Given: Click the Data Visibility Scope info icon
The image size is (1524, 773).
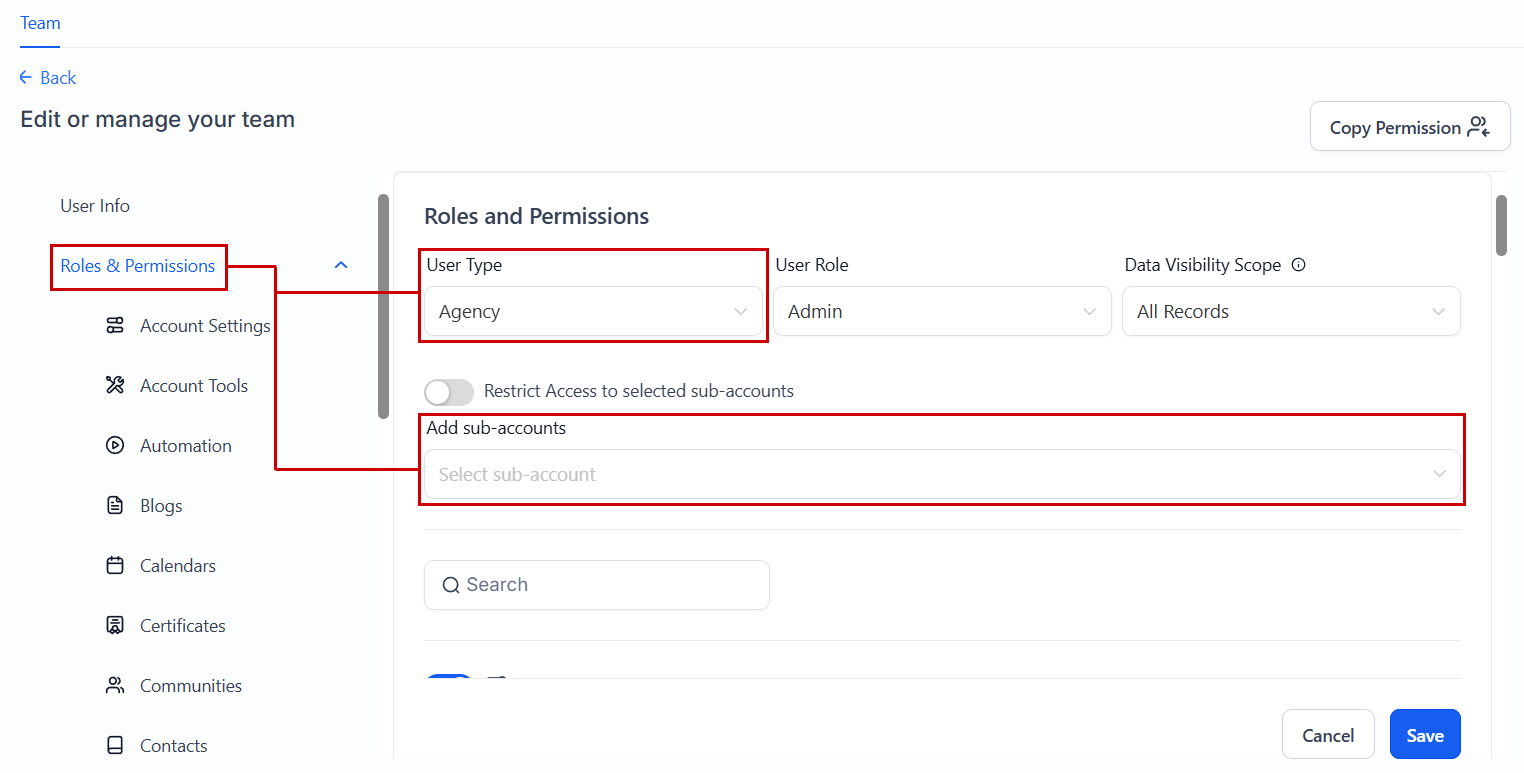Looking at the screenshot, I should click(x=1299, y=266).
